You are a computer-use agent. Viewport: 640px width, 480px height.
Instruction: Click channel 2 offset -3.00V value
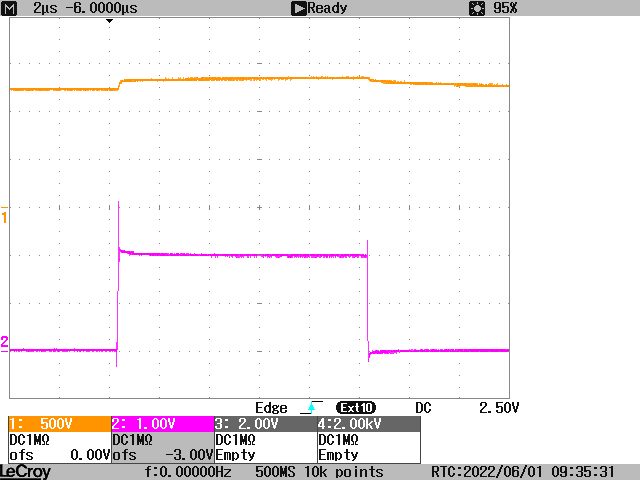click(x=189, y=455)
